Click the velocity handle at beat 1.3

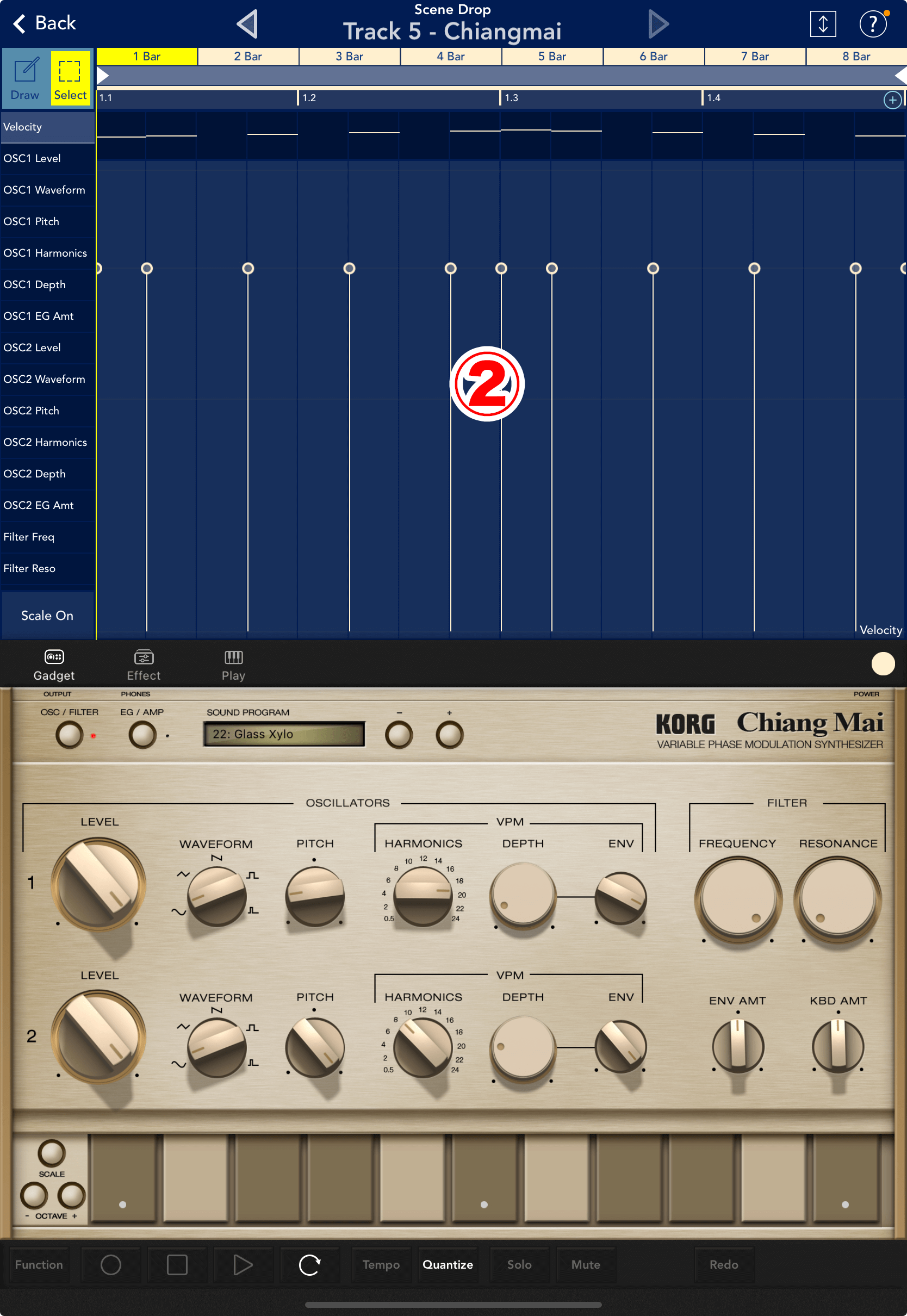[501, 268]
